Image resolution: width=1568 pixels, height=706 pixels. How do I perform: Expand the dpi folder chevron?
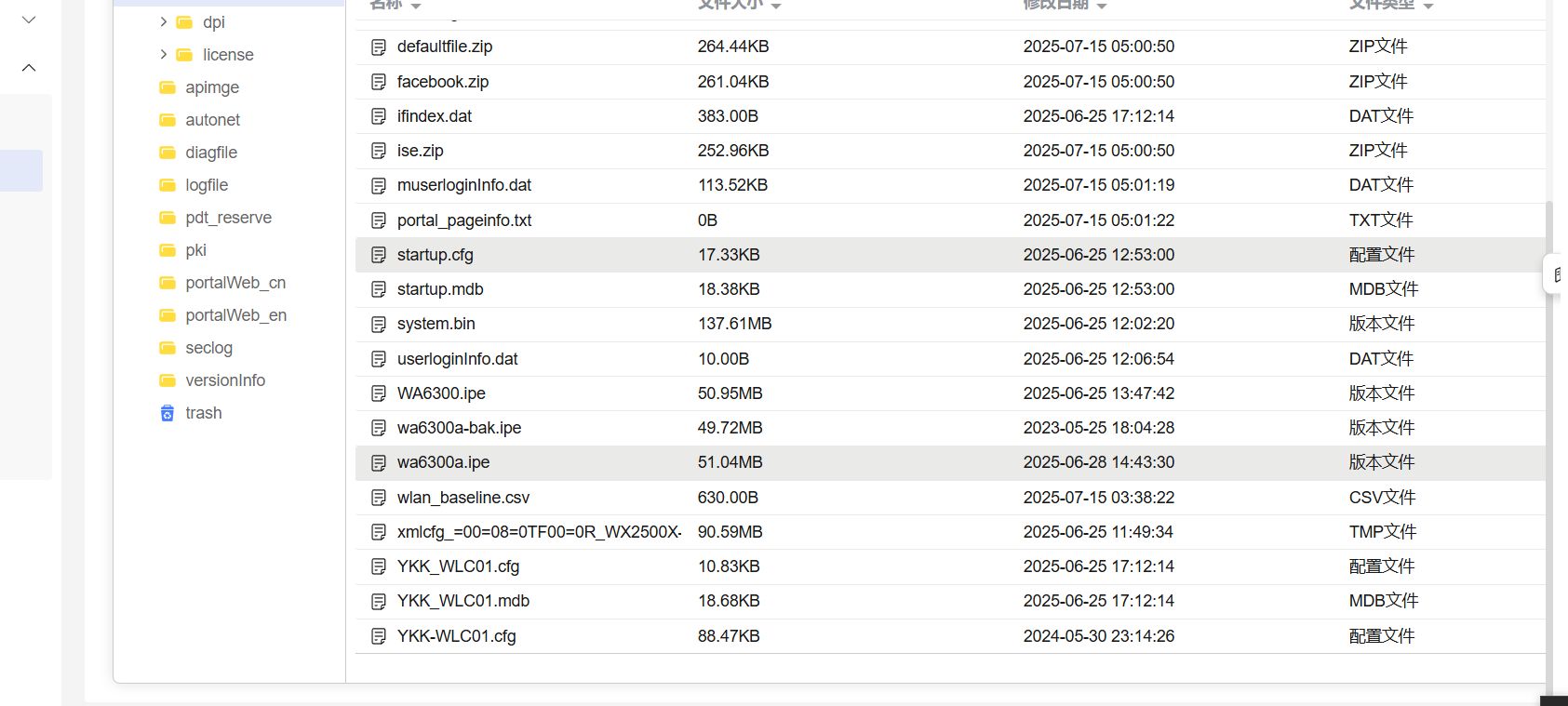163,21
